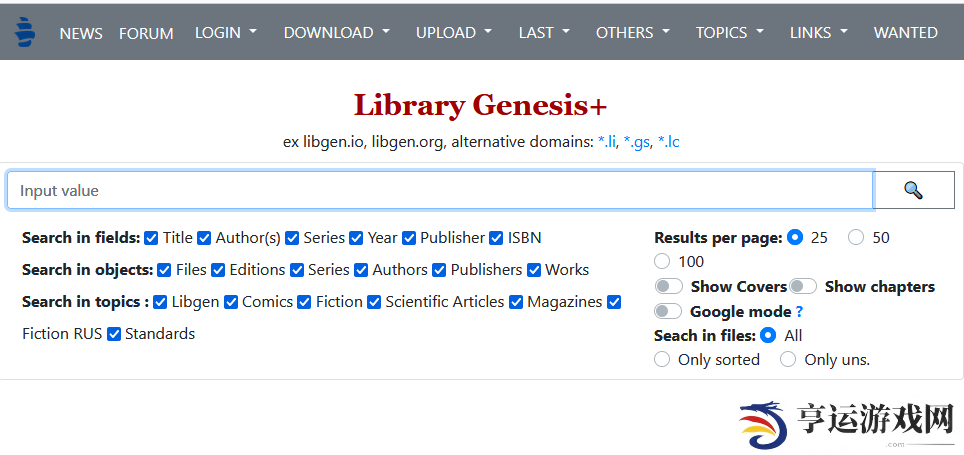
Task: Click the Library Genesis+ heading
Action: pyautogui.click(x=481, y=105)
